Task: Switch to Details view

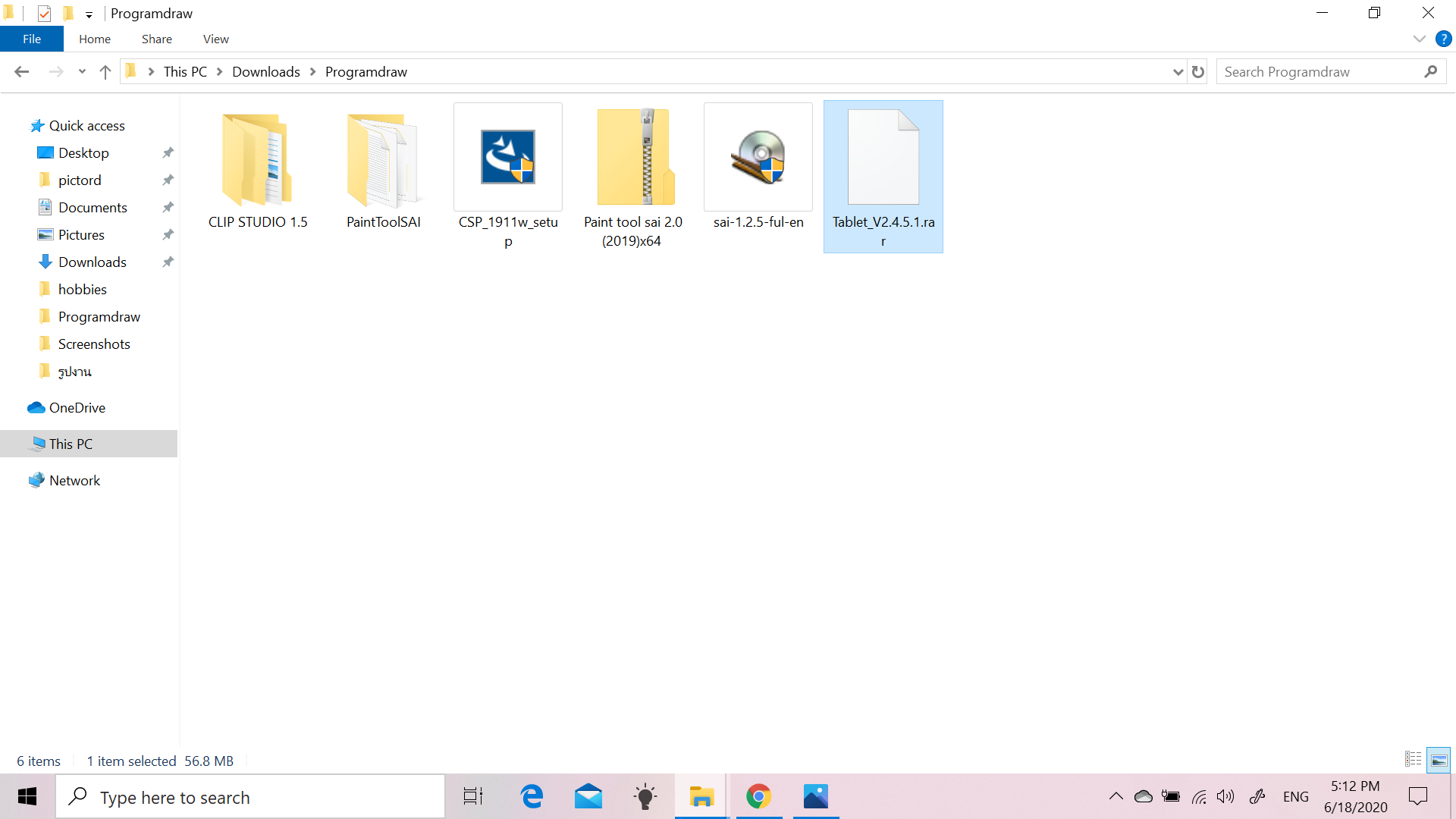Action: (1414, 759)
